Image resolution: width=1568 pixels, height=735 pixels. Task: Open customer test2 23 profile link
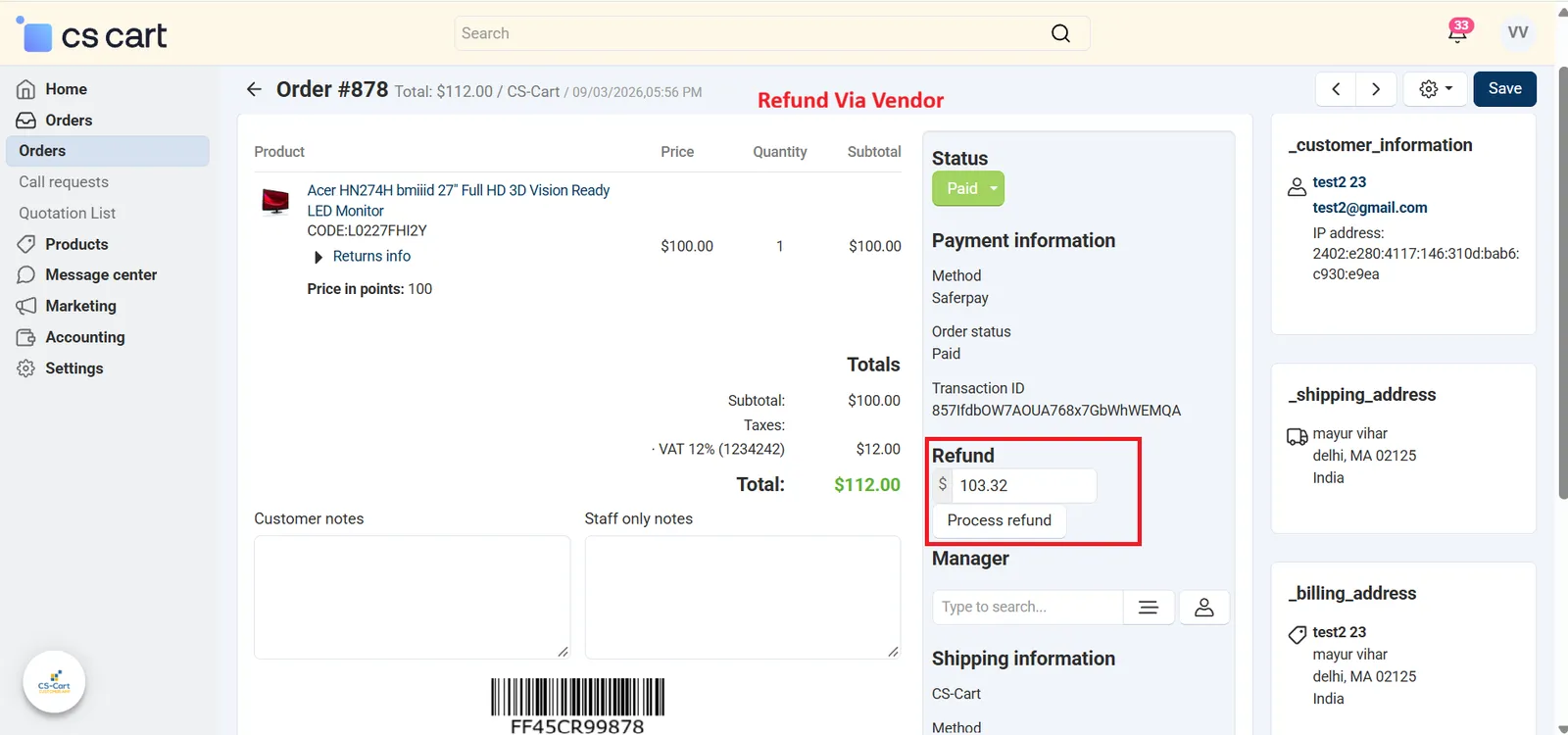point(1340,182)
